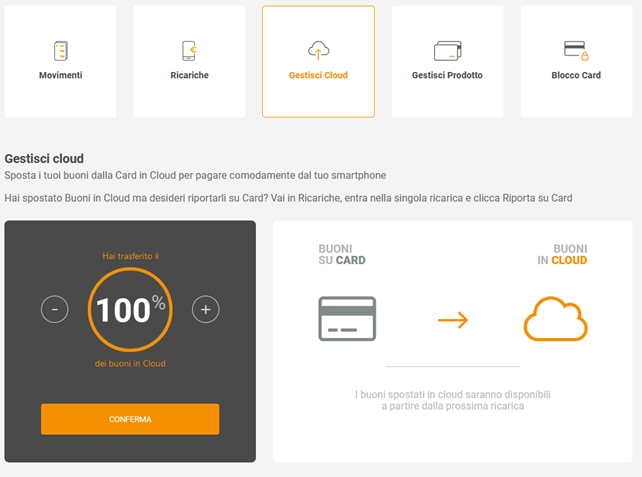Click the 'BUONI IN CLOUD' heading
642x477 pixels.
562,254
